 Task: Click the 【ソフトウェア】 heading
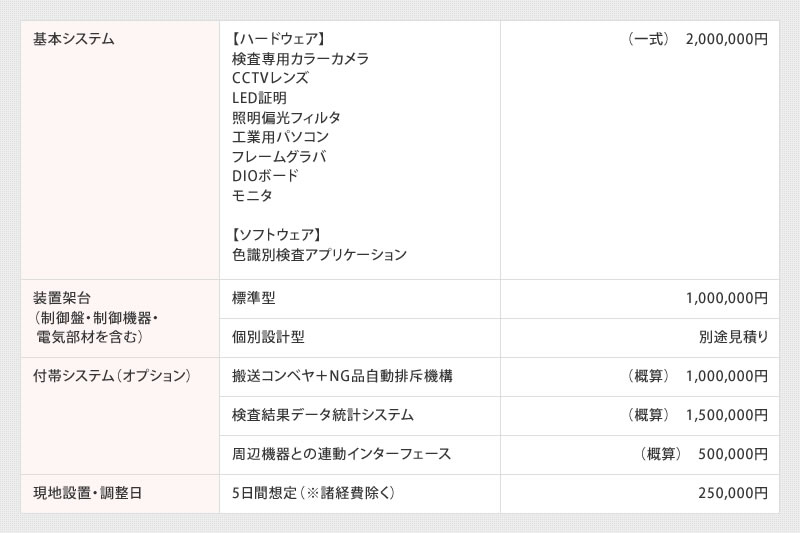click(277, 235)
